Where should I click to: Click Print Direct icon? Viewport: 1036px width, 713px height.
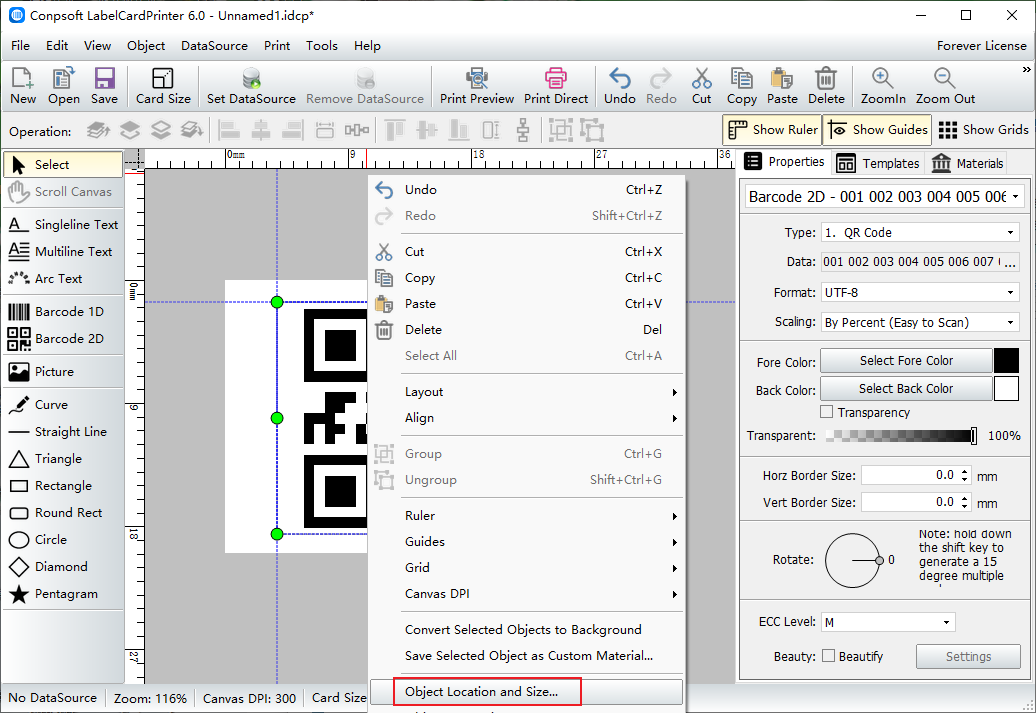tap(556, 86)
